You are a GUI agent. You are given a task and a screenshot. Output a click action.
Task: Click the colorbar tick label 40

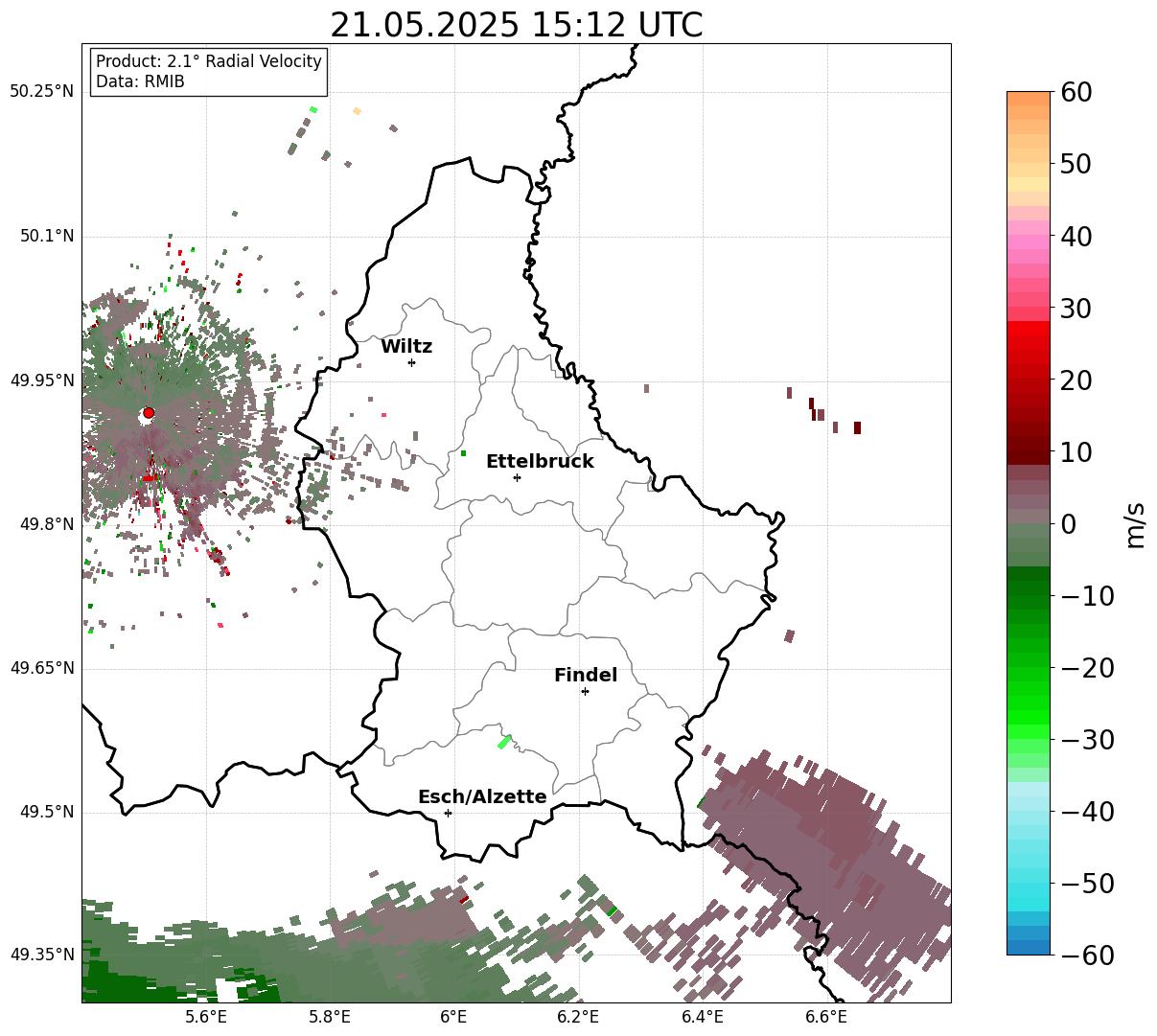(x=1076, y=236)
